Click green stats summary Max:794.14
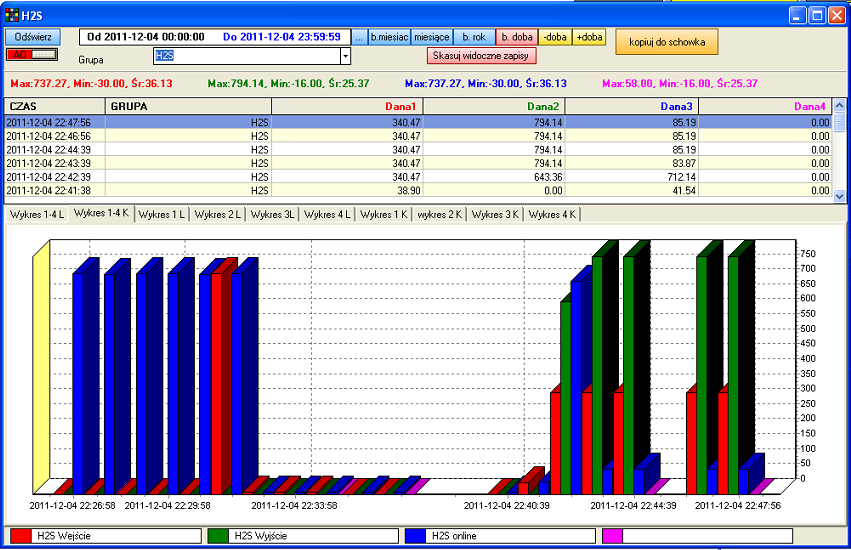The image size is (851, 550). tap(288, 84)
